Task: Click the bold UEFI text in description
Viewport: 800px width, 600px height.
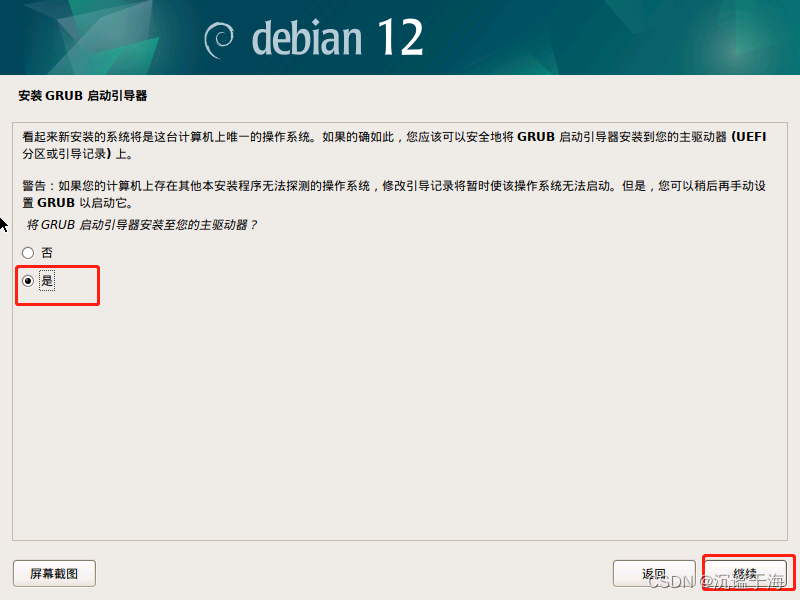Action: 749,137
